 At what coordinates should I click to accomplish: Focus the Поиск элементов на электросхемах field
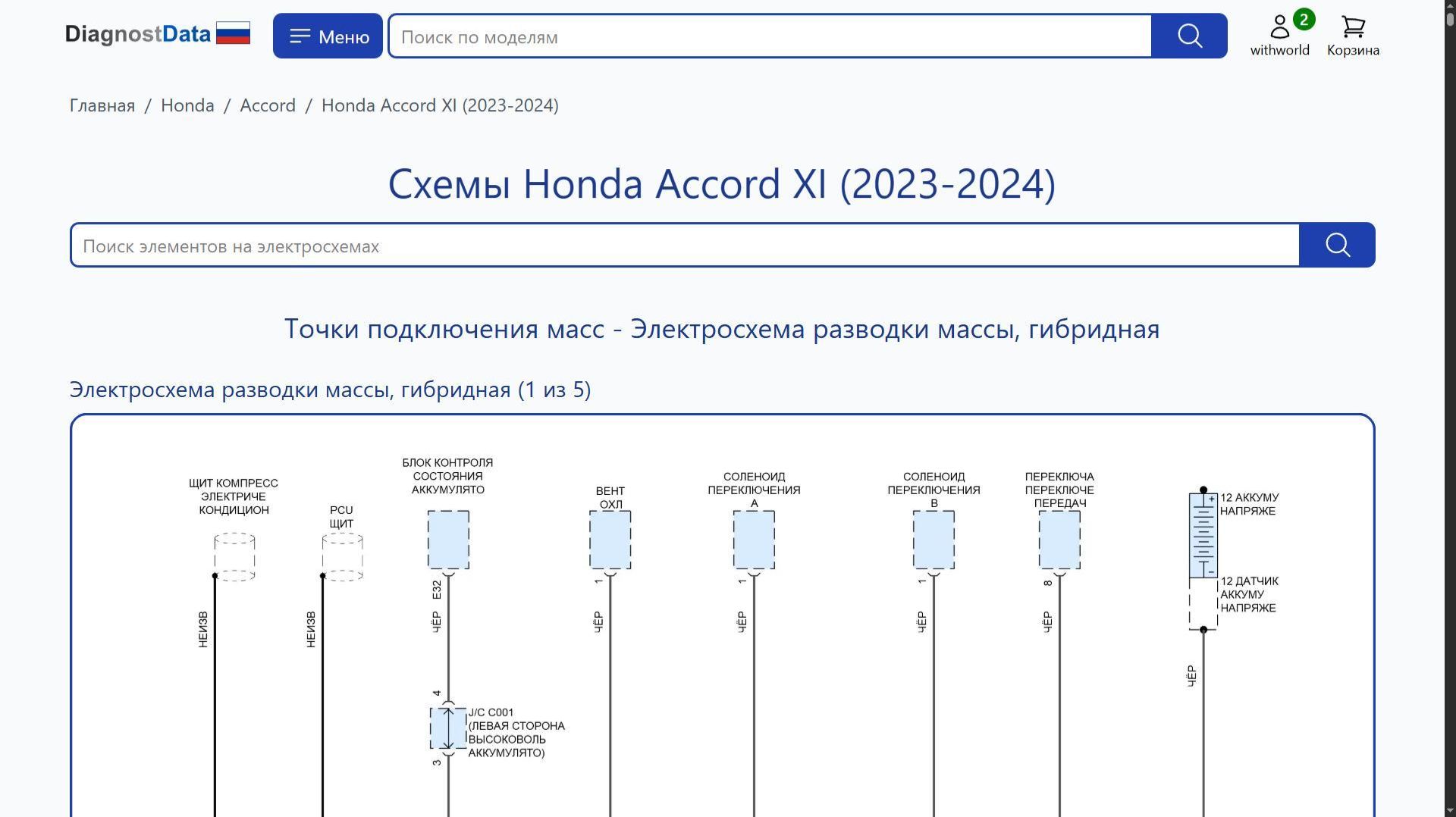coord(685,246)
